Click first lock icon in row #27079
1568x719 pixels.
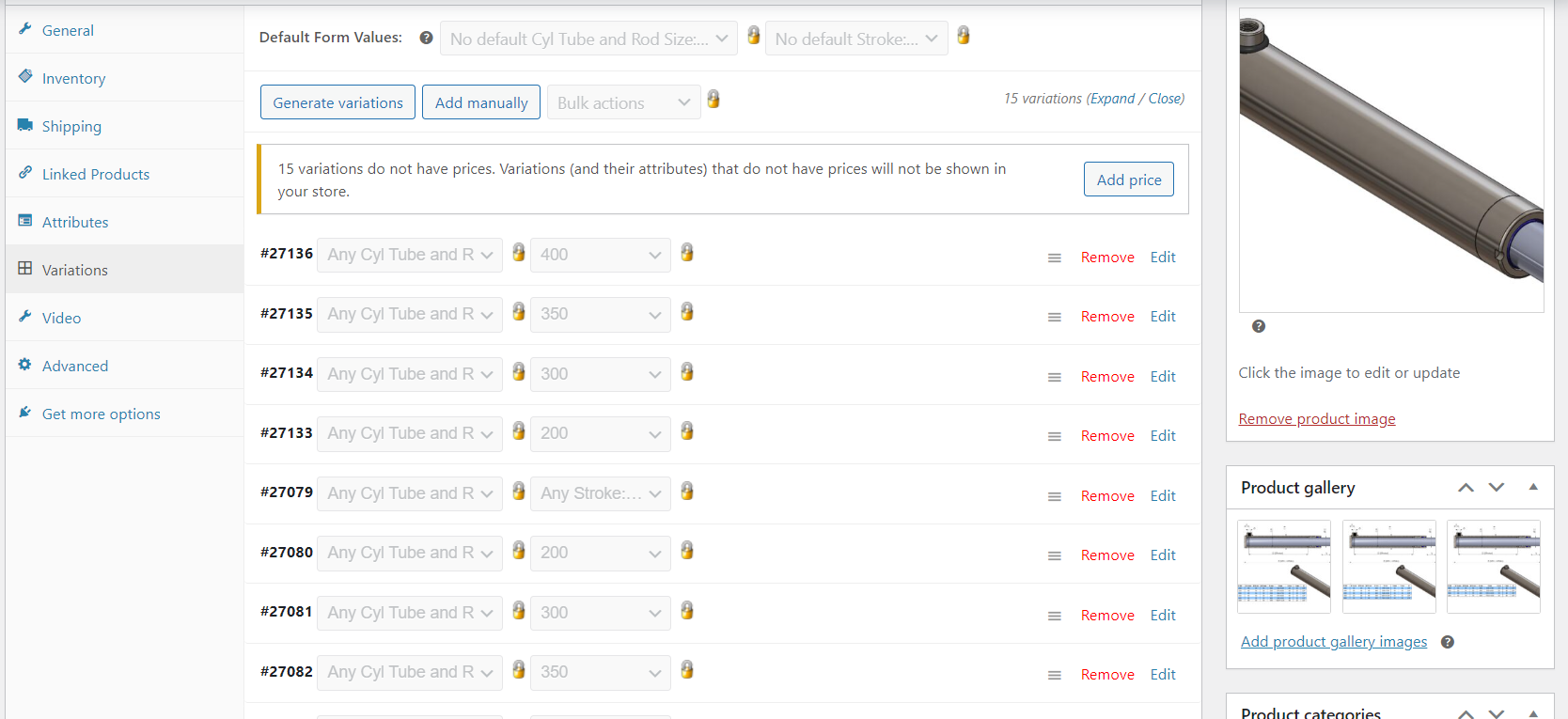tap(518, 491)
